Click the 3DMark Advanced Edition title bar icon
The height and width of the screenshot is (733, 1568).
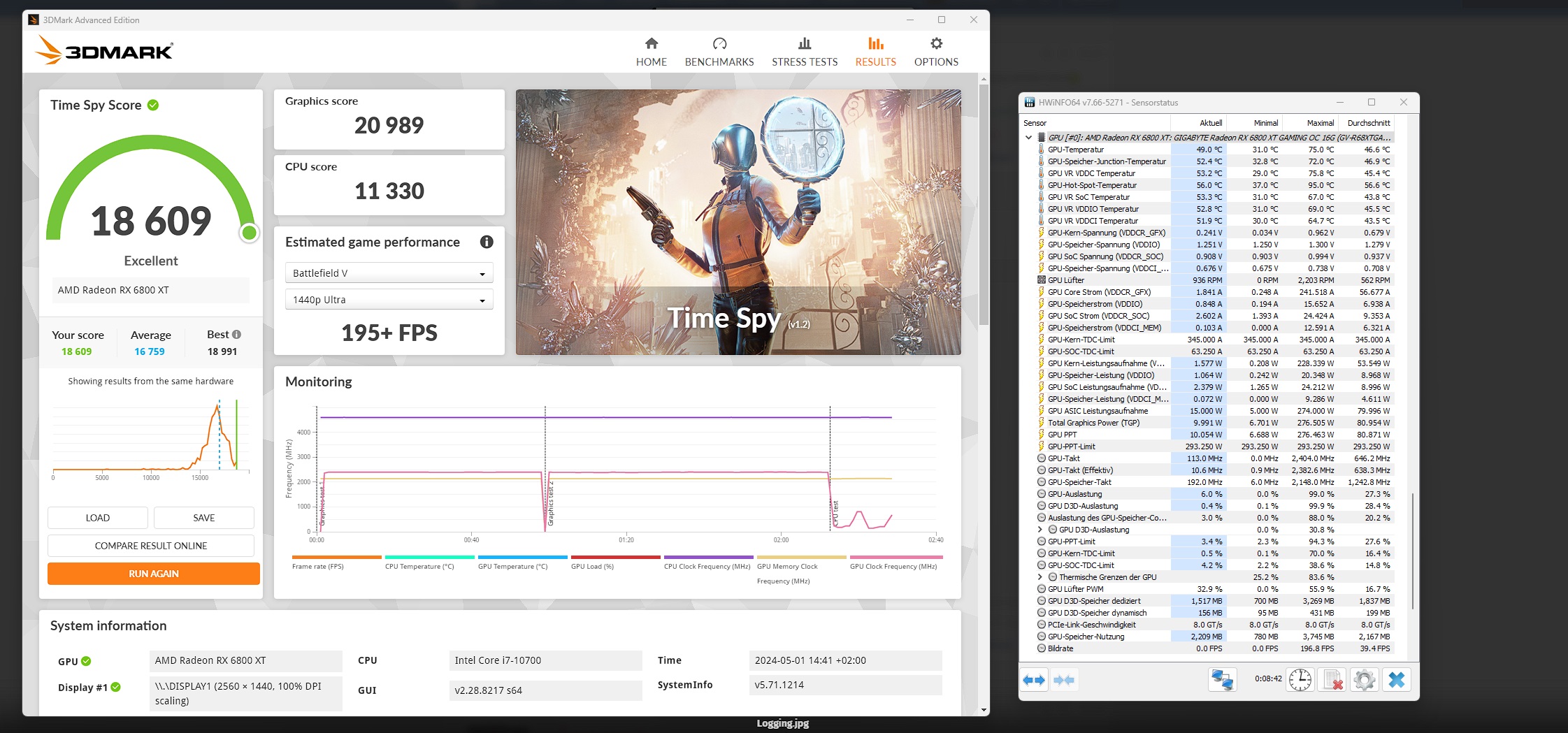tap(34, 20)
